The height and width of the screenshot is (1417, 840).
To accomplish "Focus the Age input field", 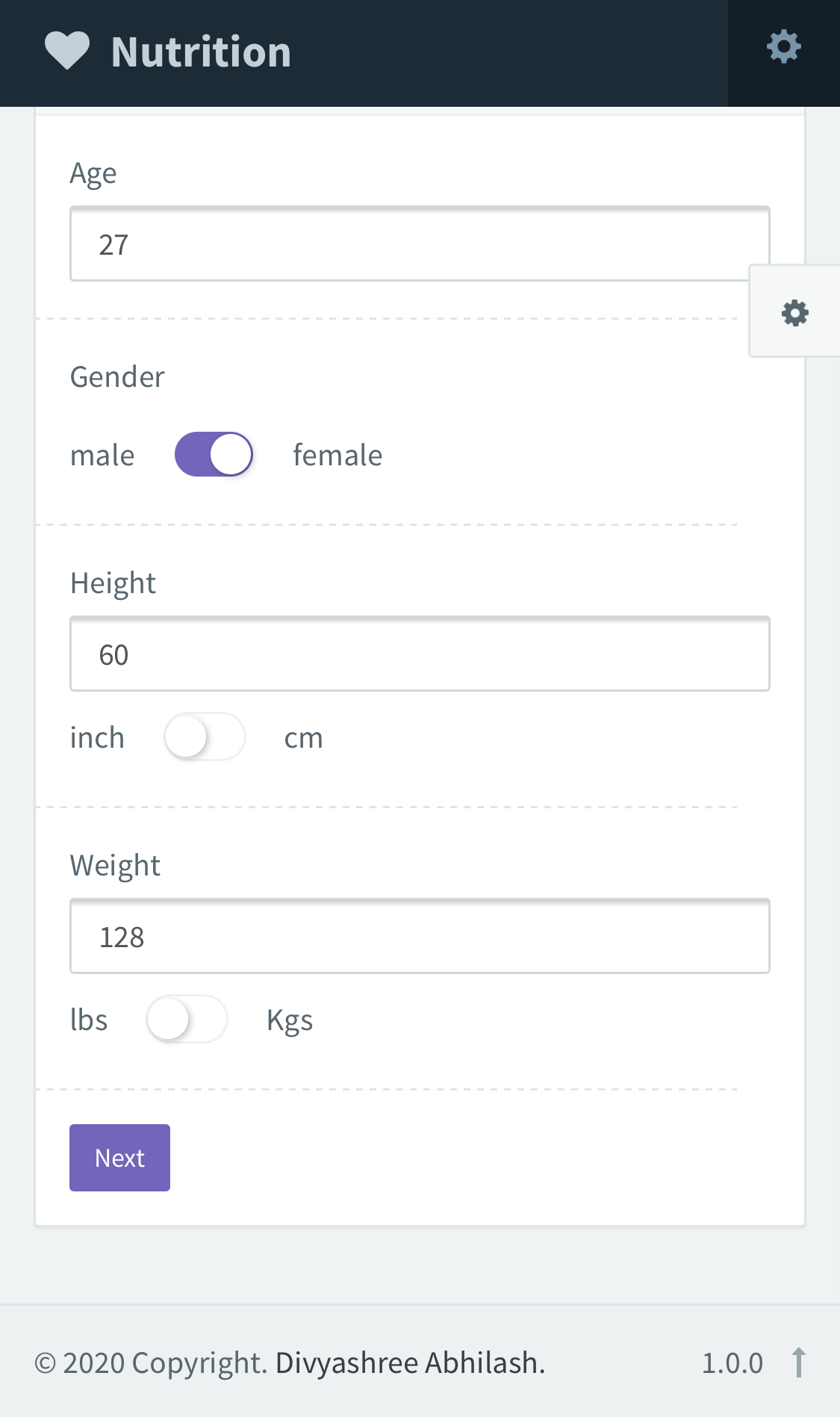I will pos(420,244).
